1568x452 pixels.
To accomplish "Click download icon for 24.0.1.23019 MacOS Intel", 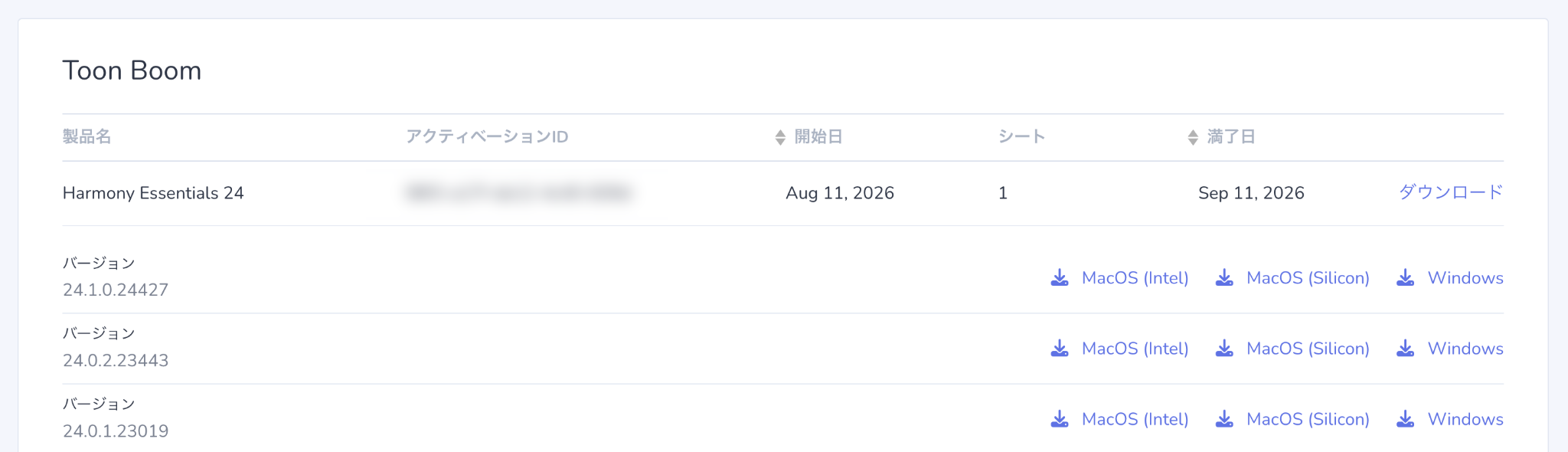I will [x=1060, y=419].
